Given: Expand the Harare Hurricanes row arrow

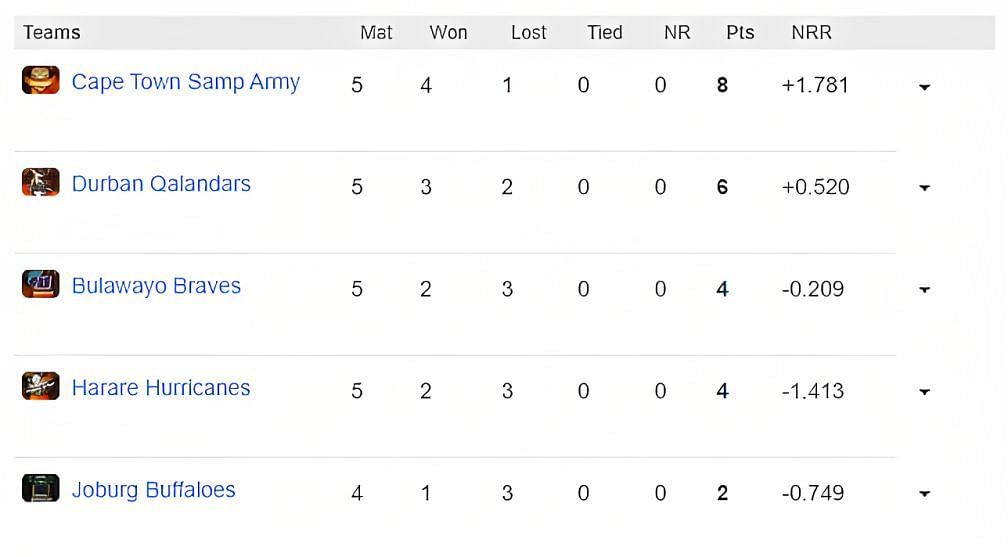Looking at the screenshot, I should pyautogui.click(x=924, y=392).
